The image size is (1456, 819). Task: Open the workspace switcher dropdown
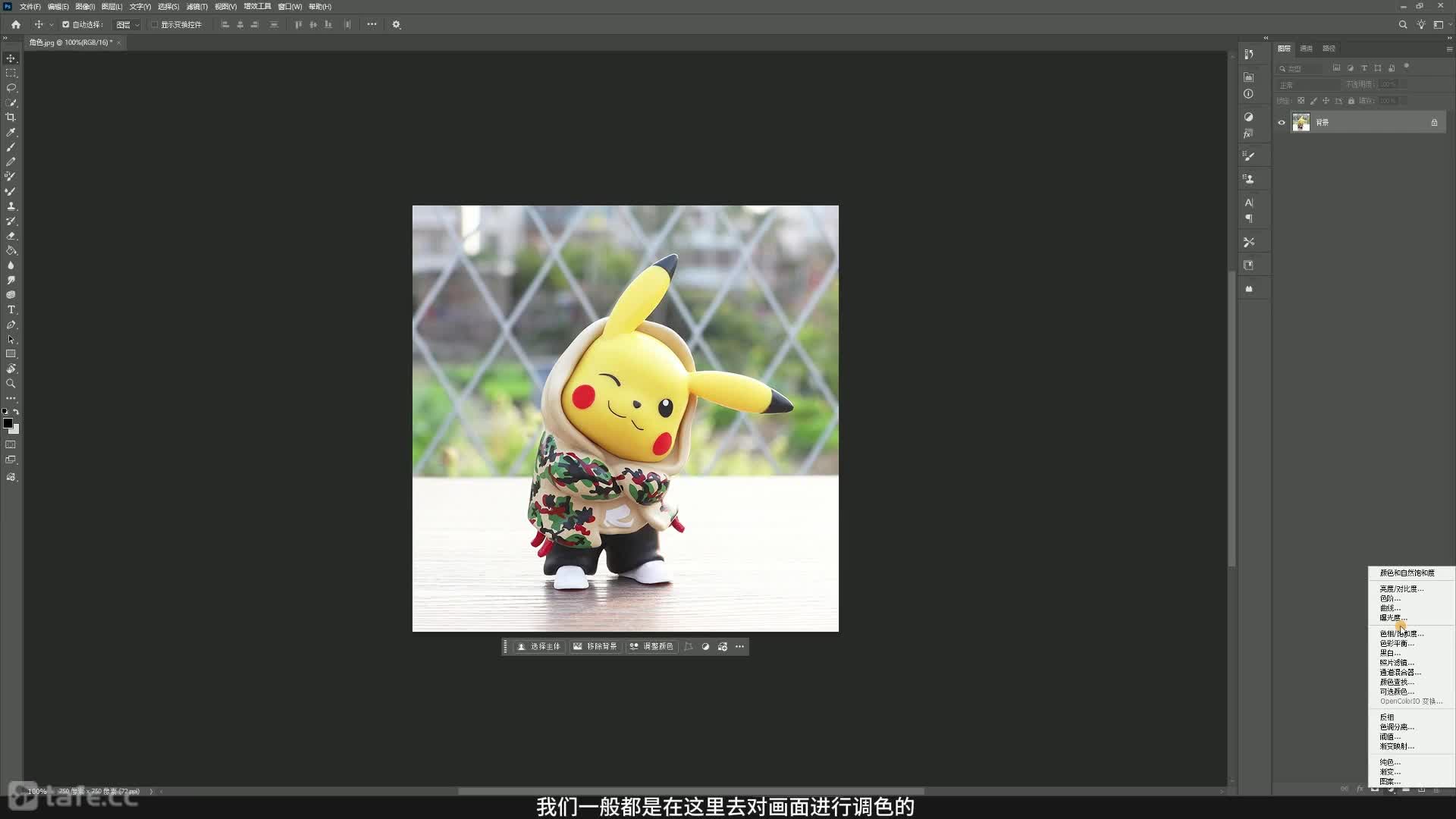click(x=1442, y=24)
